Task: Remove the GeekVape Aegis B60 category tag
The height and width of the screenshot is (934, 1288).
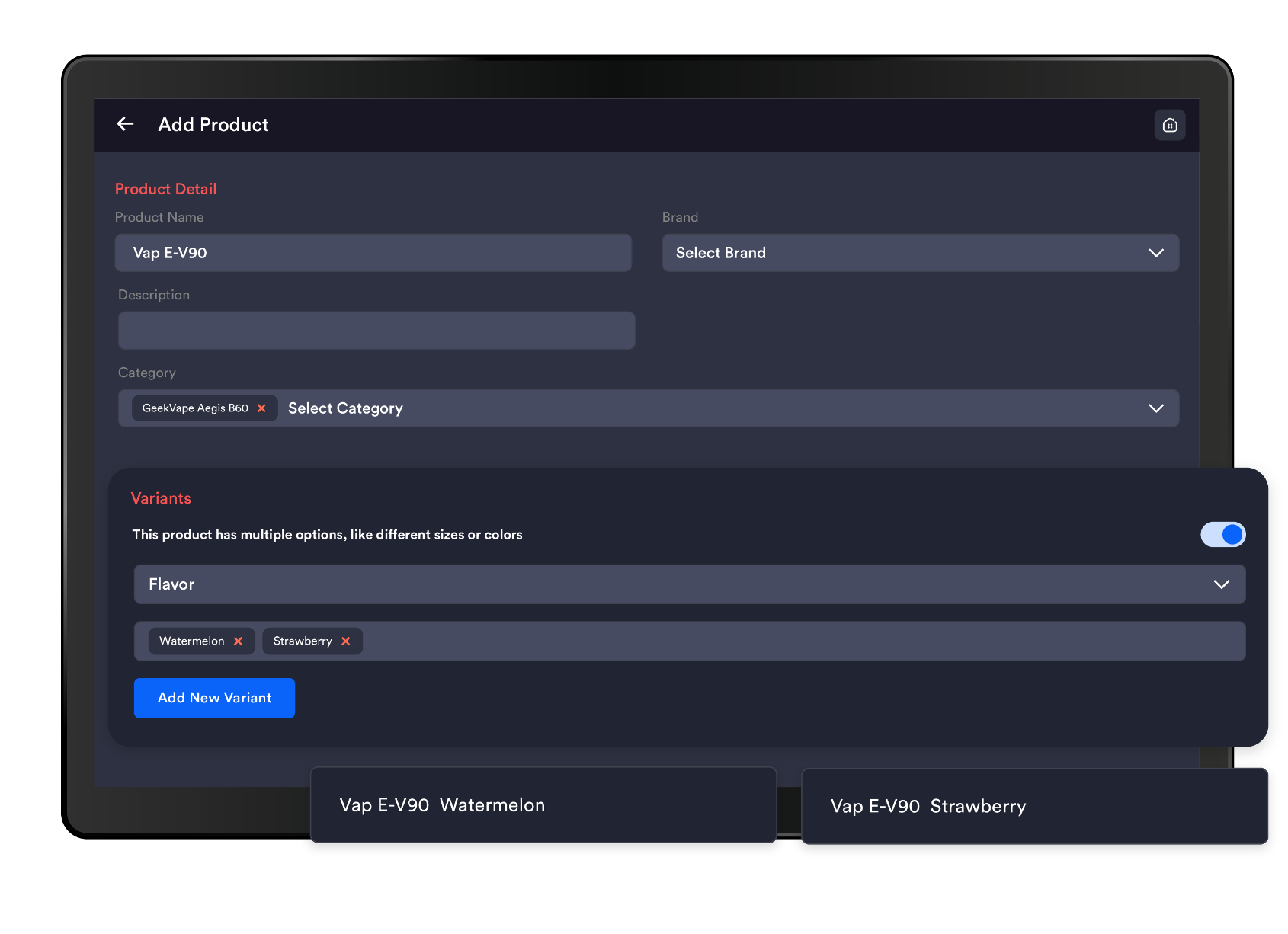Action: pyautogui.click(x=261, y=408)
